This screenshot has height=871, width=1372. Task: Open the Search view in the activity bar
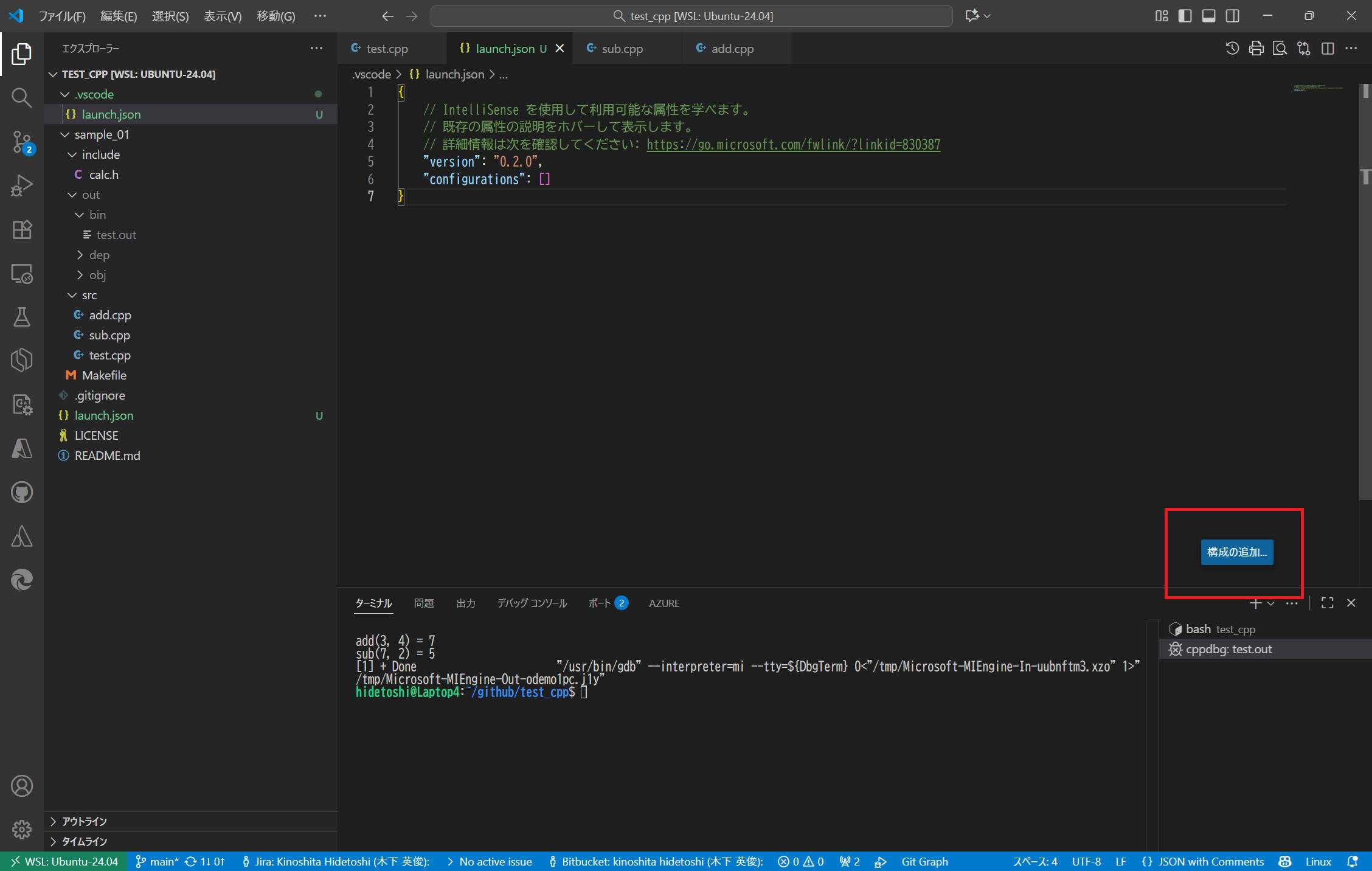pyautogui.click(x=22, y=97)
